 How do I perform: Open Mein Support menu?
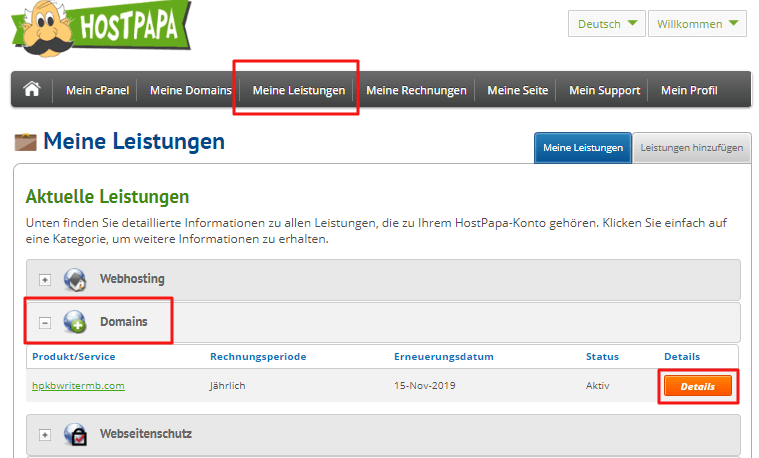pos(605,90)
